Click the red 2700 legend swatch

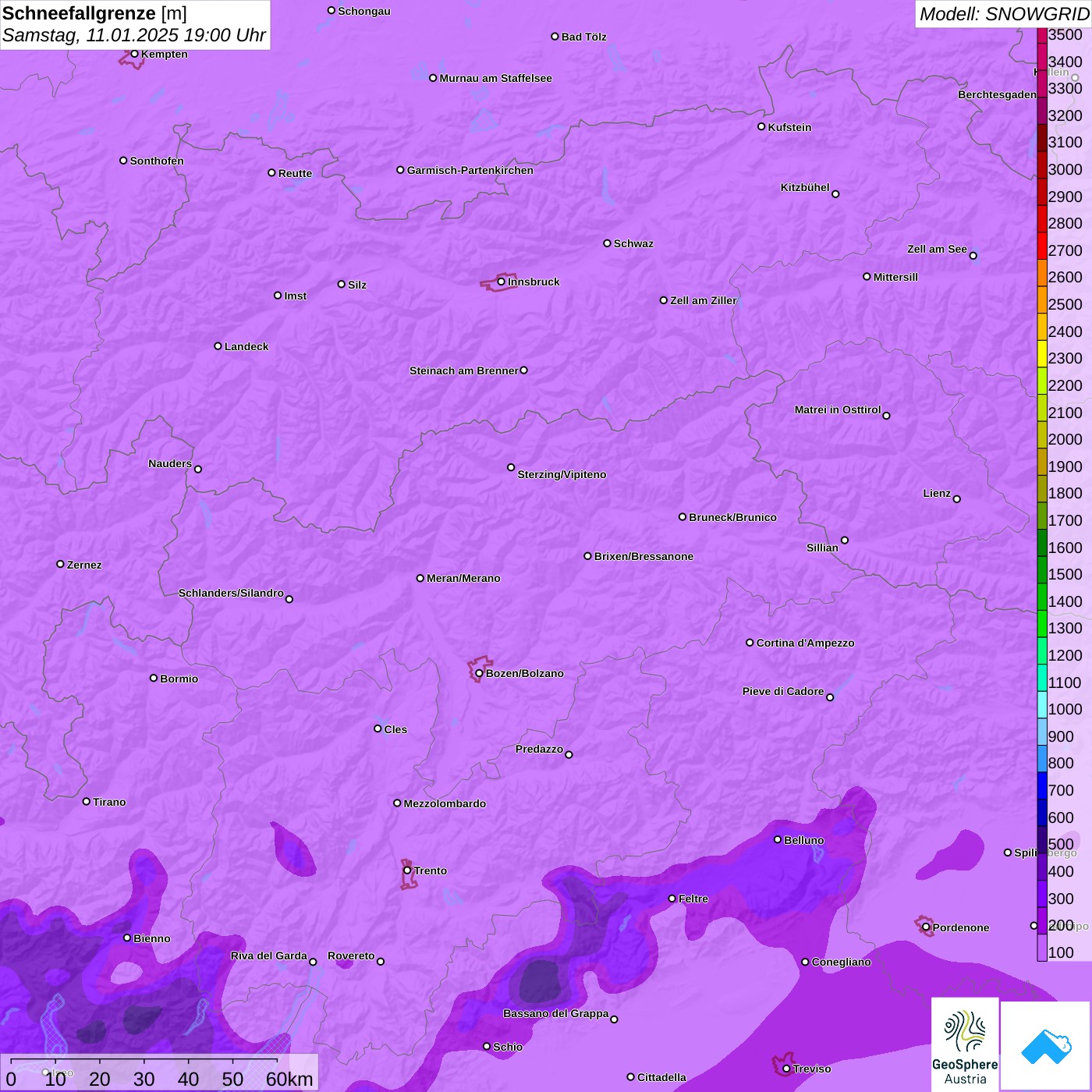pyautogui.click(x=1042, y=246)
